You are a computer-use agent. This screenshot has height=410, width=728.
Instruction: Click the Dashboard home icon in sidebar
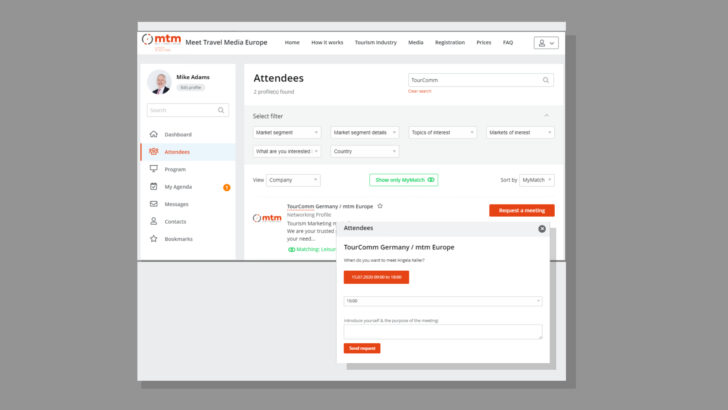pos(153,134)
